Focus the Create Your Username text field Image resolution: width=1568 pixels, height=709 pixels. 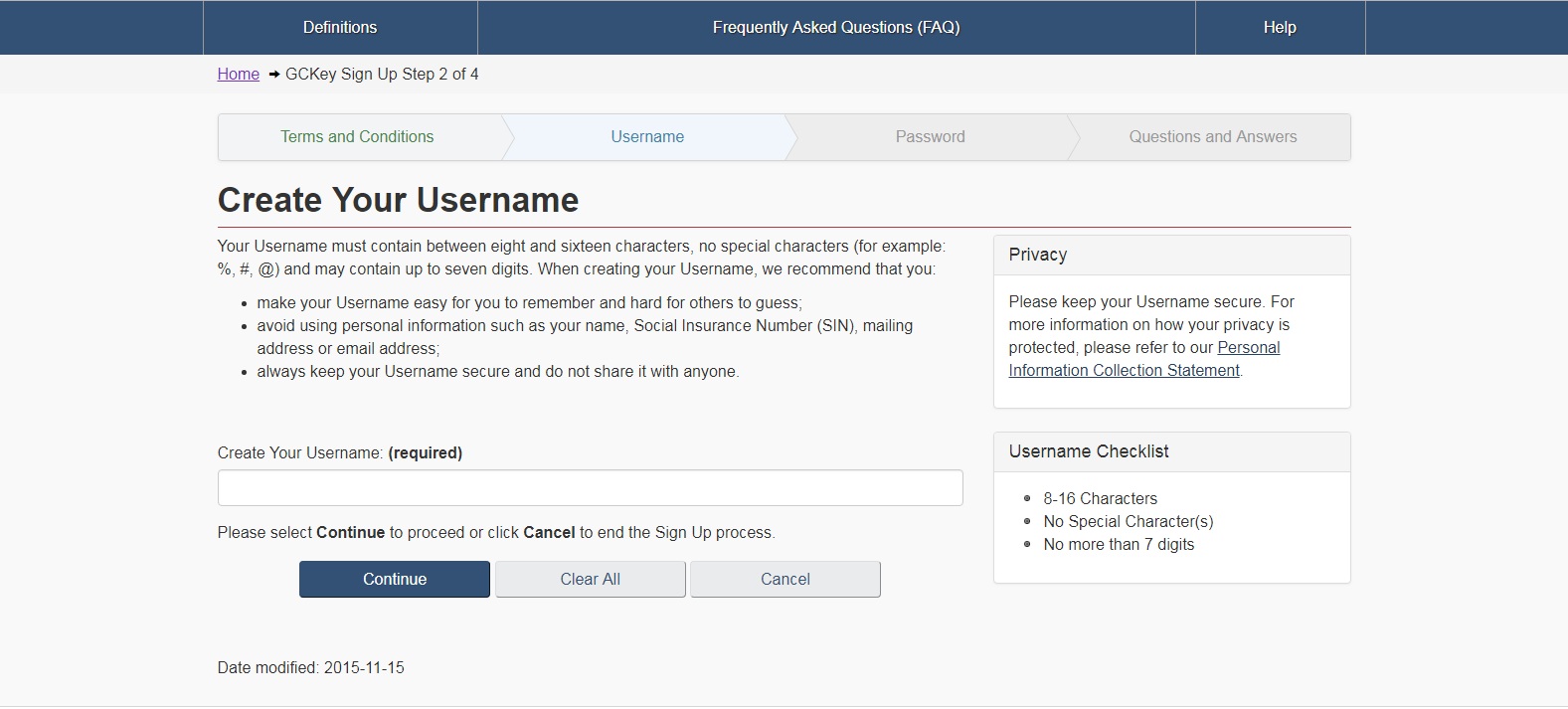coord(590,488)
